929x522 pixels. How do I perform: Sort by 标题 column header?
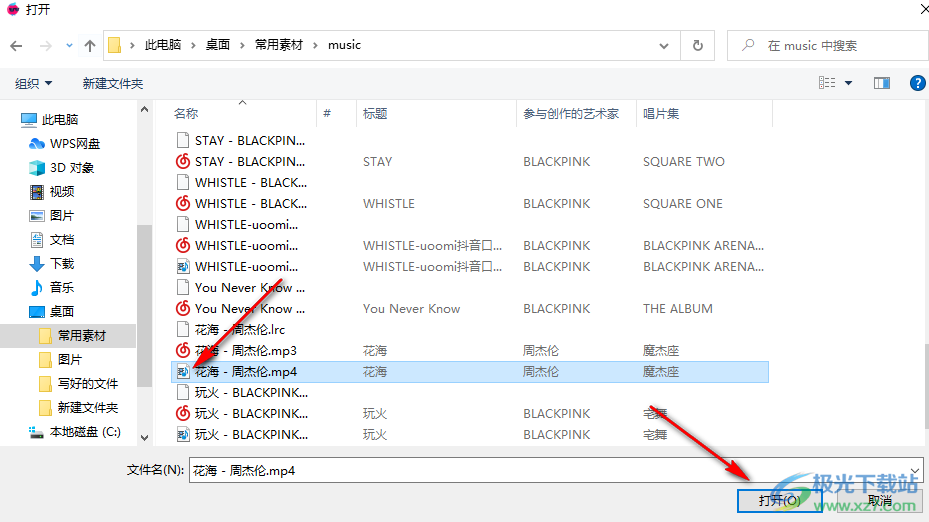click(x=375, y=114)
